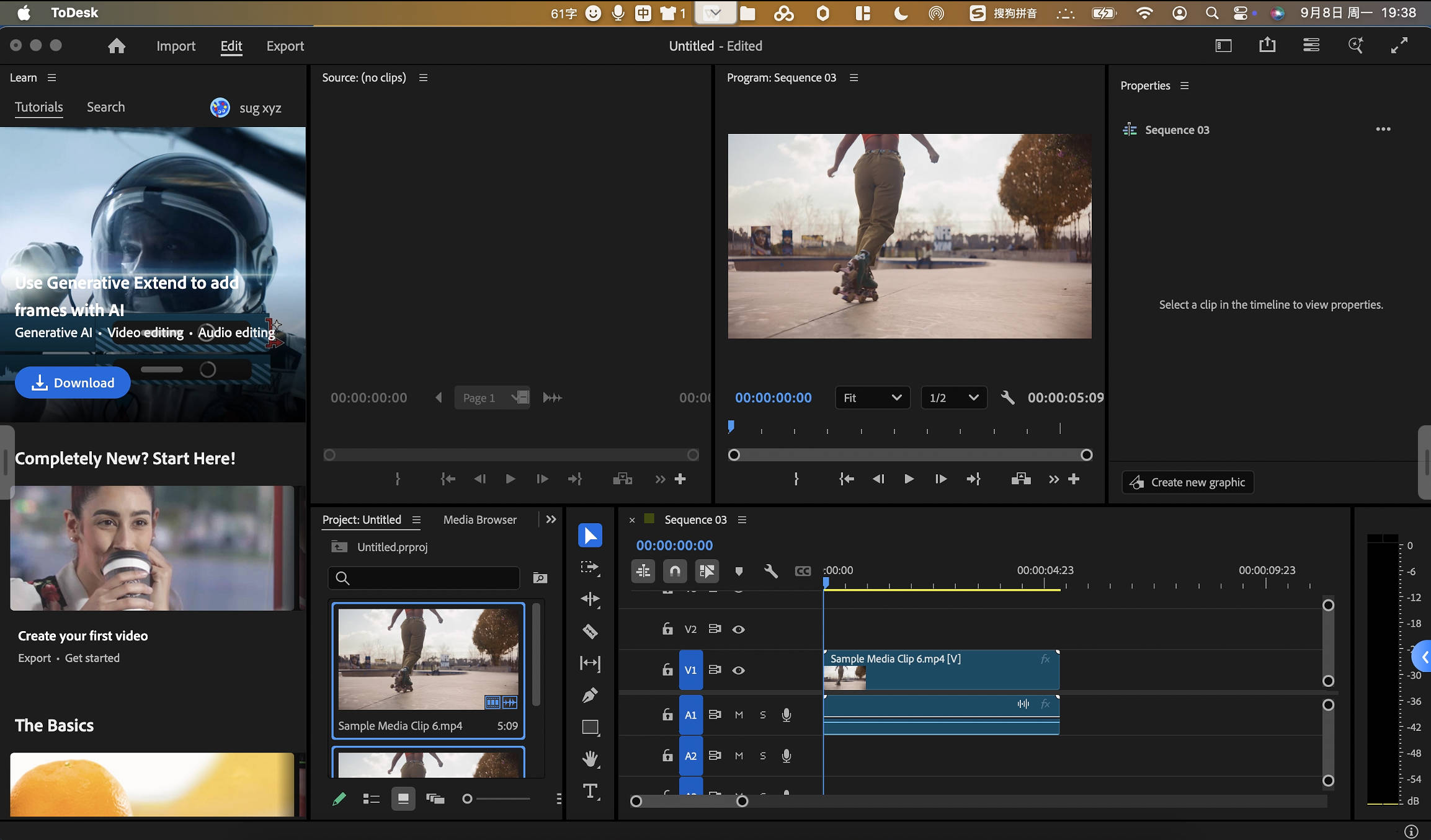Open Program Sequence 03 panel menu
Viewport: 1431px width, 840px height.
[854, 77]
